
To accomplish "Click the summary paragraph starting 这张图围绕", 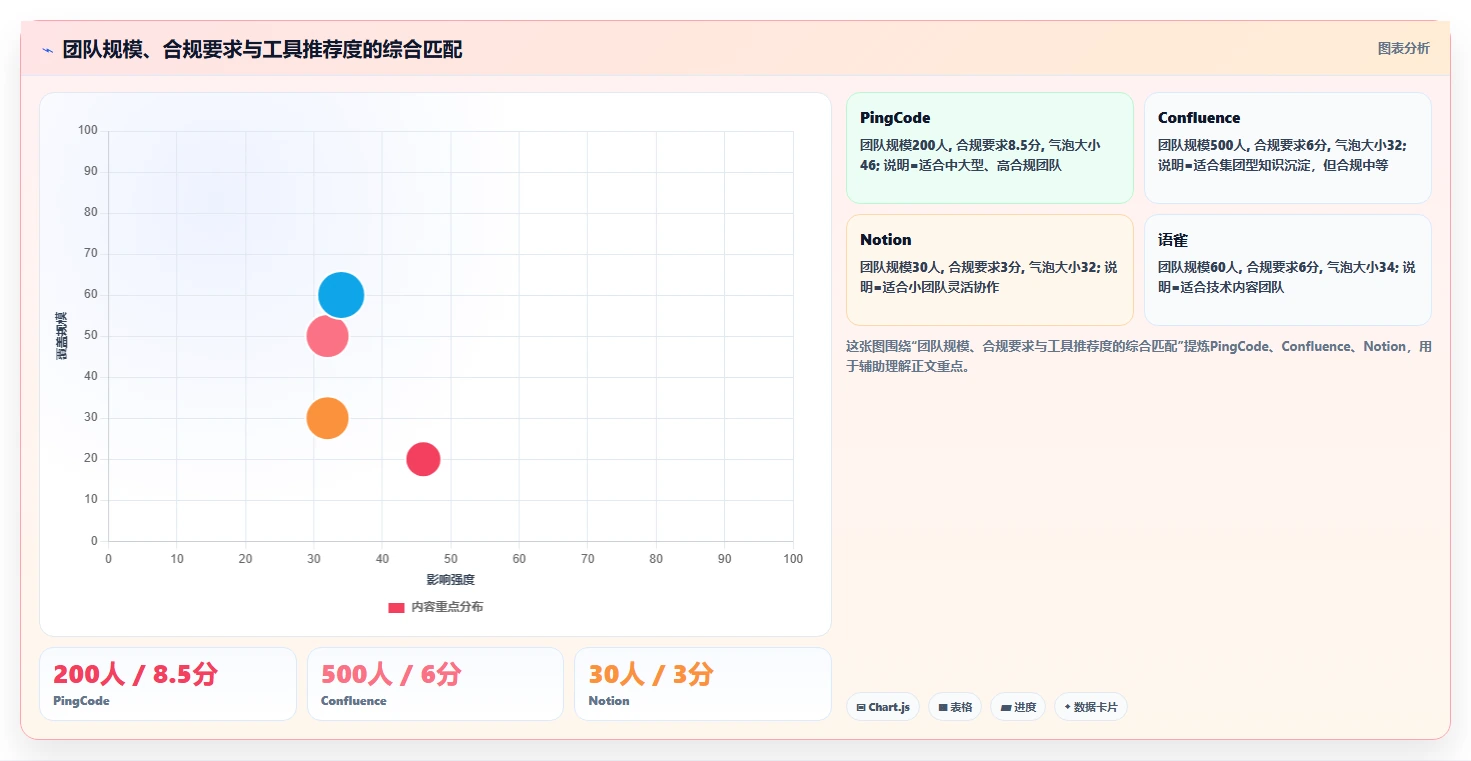I will [x=1138, y=356].
